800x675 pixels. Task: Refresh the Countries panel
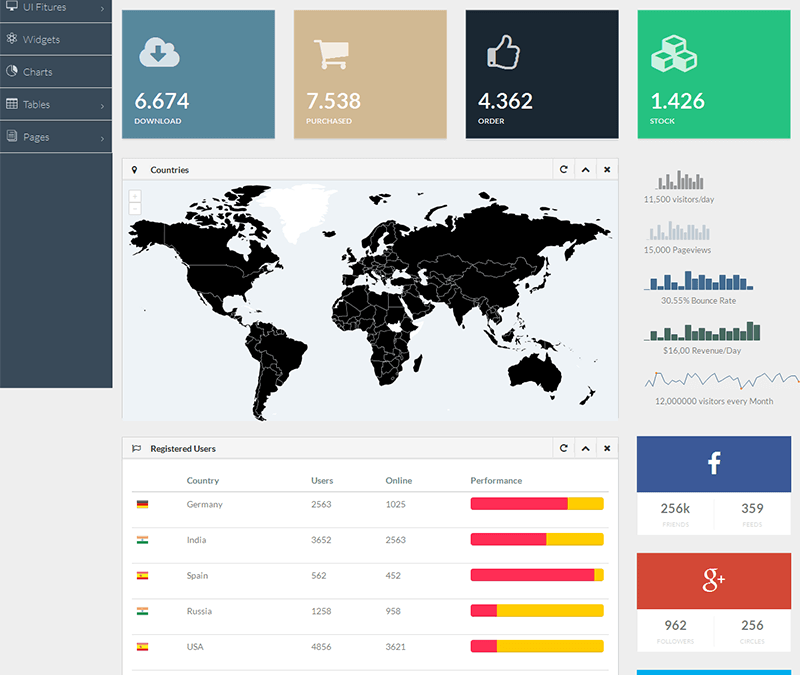[x=564, y=170]
